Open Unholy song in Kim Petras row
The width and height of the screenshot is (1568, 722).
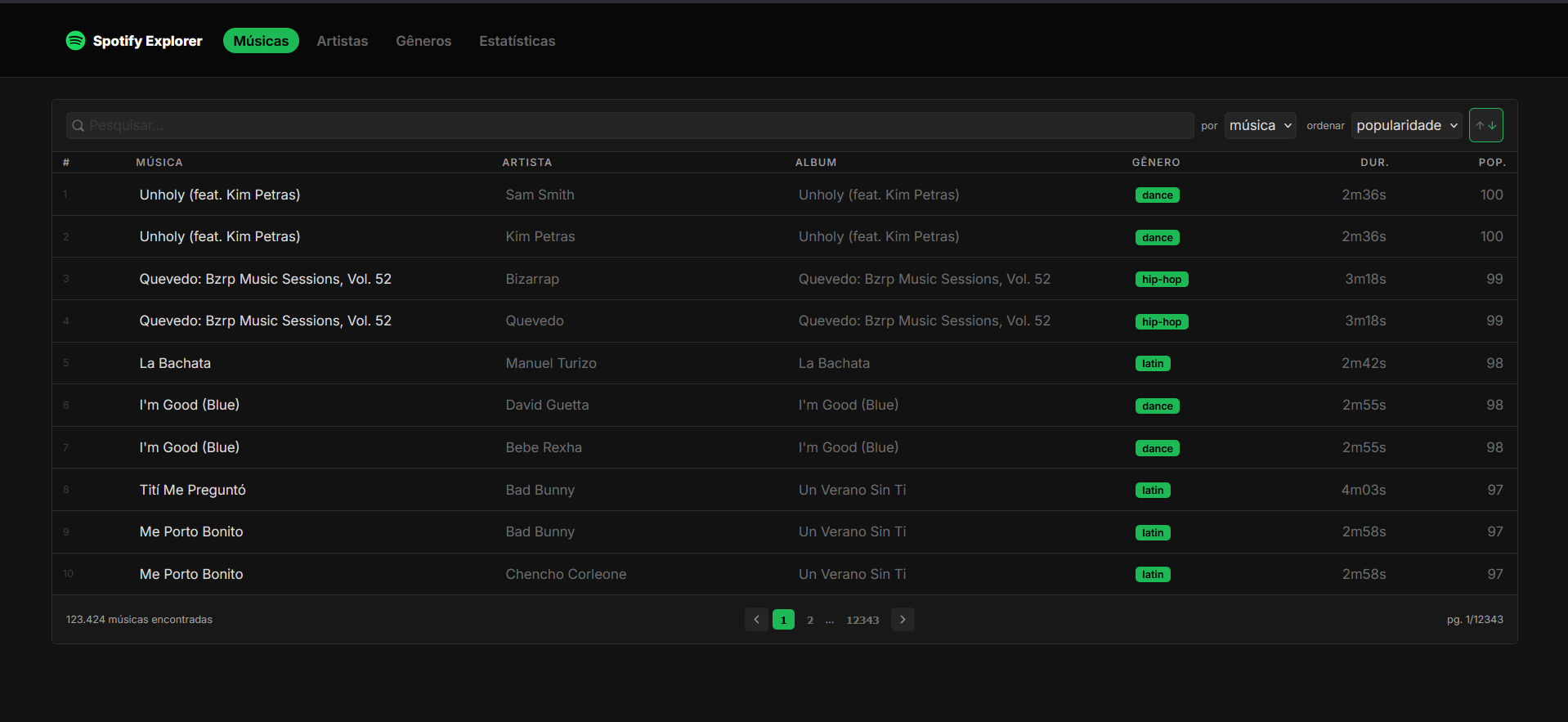coord(220,236)
